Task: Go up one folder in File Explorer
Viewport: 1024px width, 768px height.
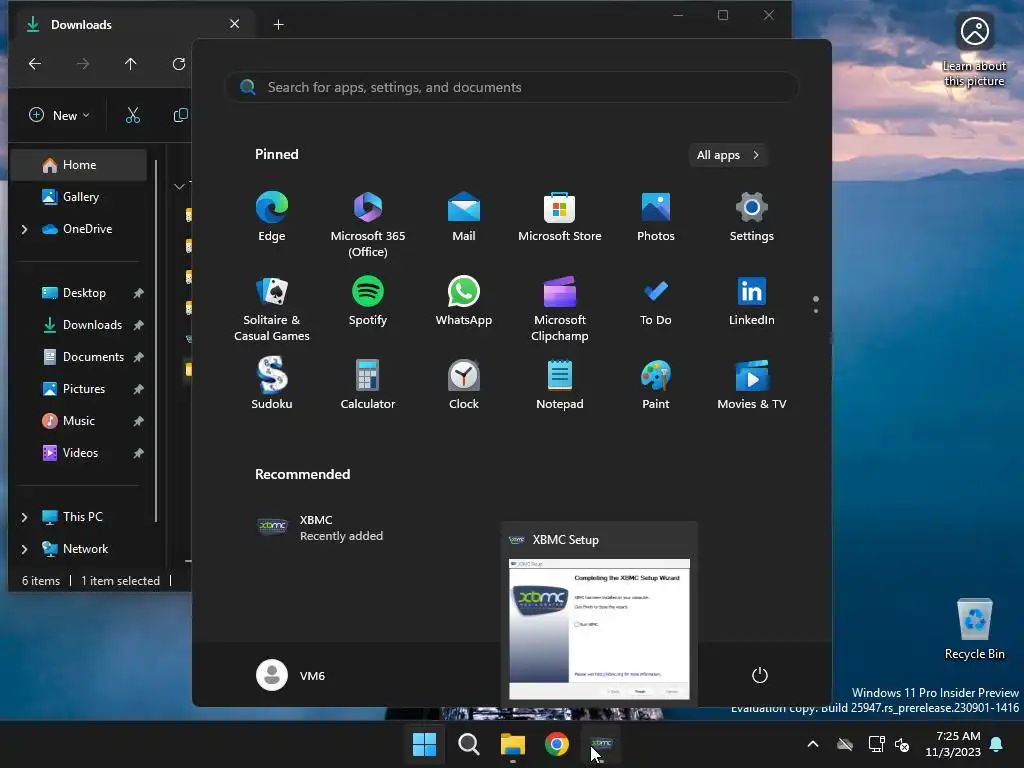Action: tap(131, 63)
